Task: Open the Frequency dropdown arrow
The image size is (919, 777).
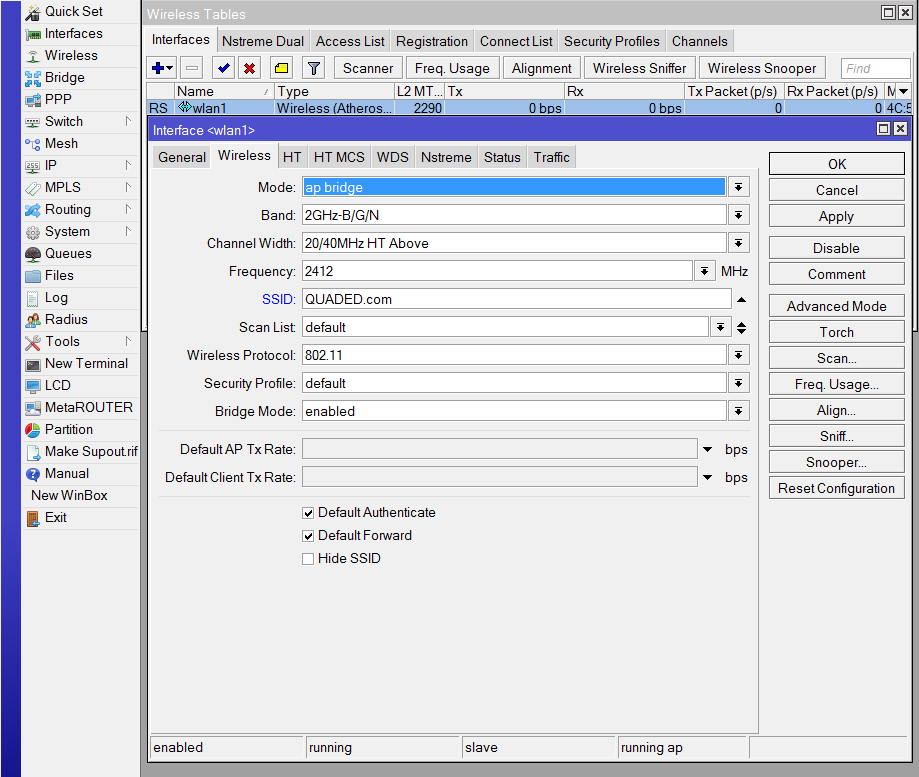Action: click(704, 271)
